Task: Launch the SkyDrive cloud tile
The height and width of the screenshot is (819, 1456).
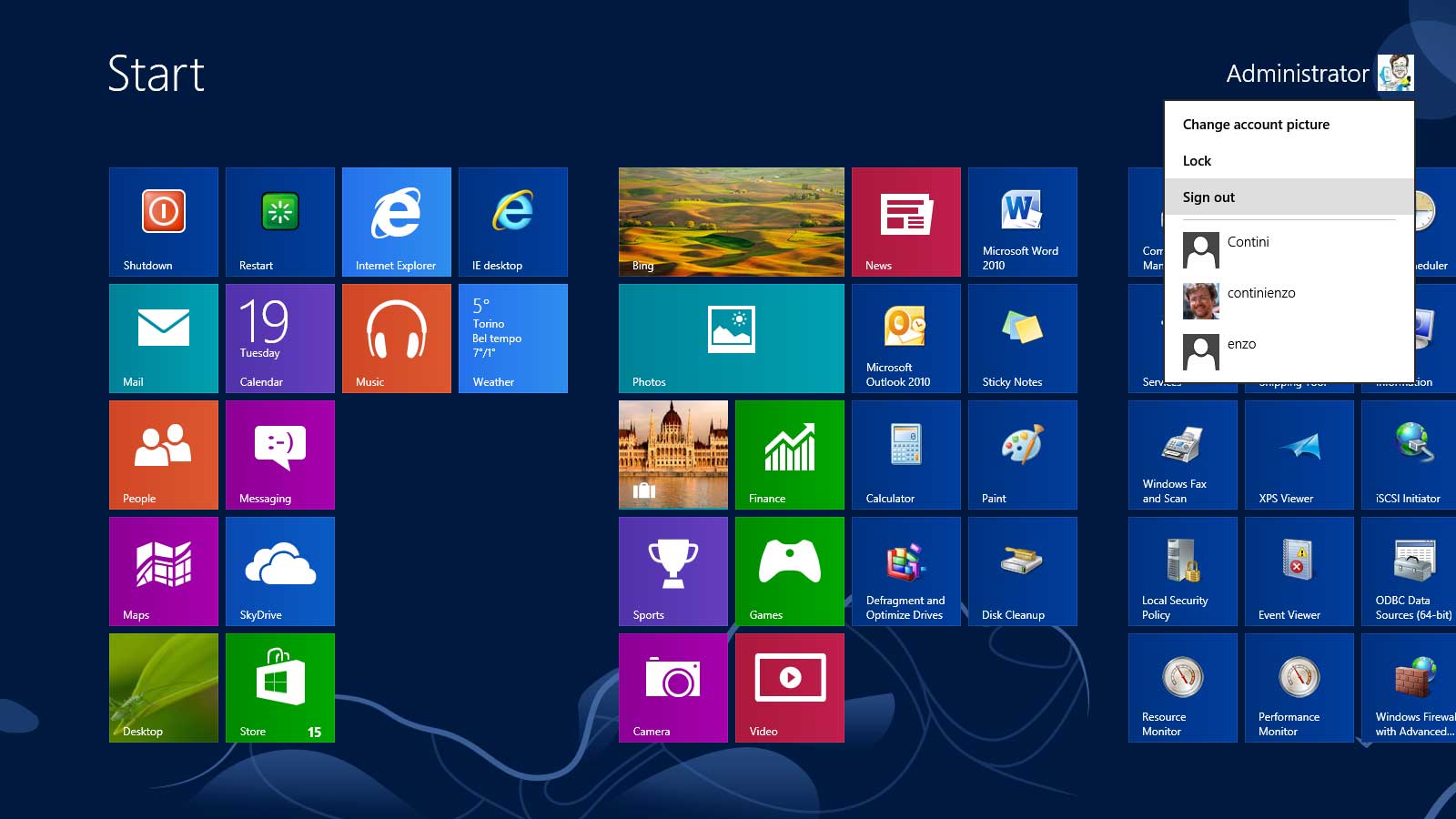Action: point(280,571)
